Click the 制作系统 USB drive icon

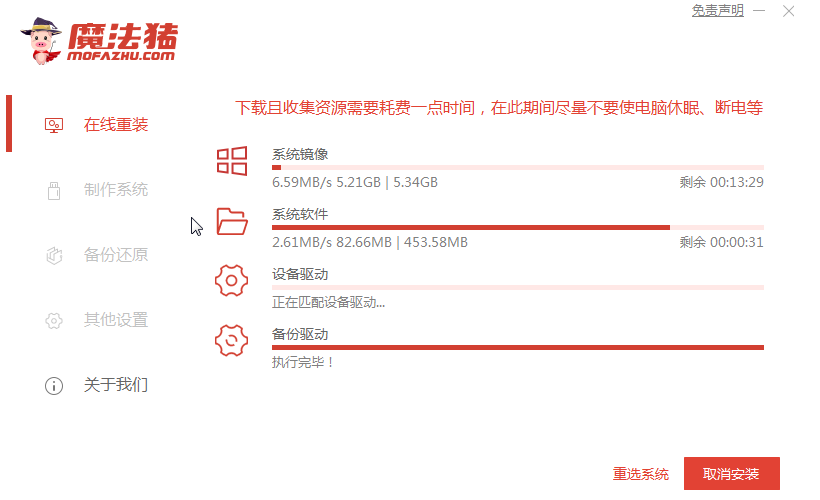click(x=54, y=190)
